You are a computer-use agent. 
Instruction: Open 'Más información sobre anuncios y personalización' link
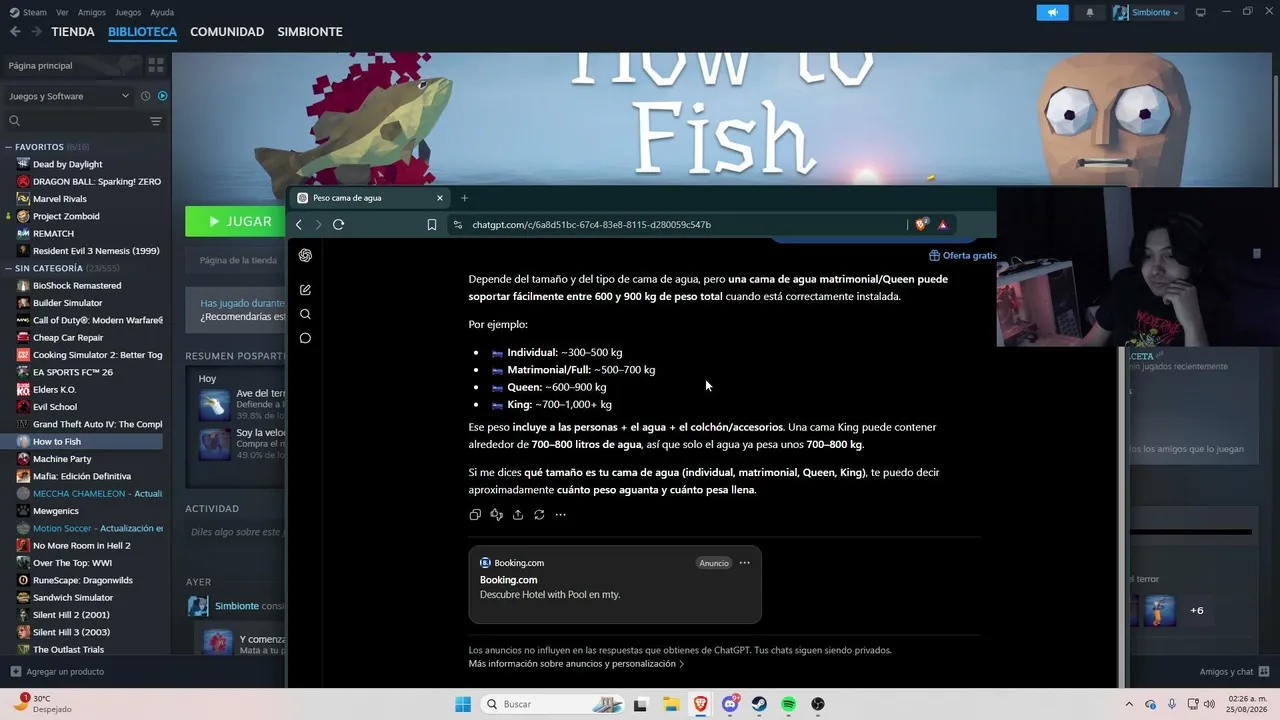[x=576, y=664]
